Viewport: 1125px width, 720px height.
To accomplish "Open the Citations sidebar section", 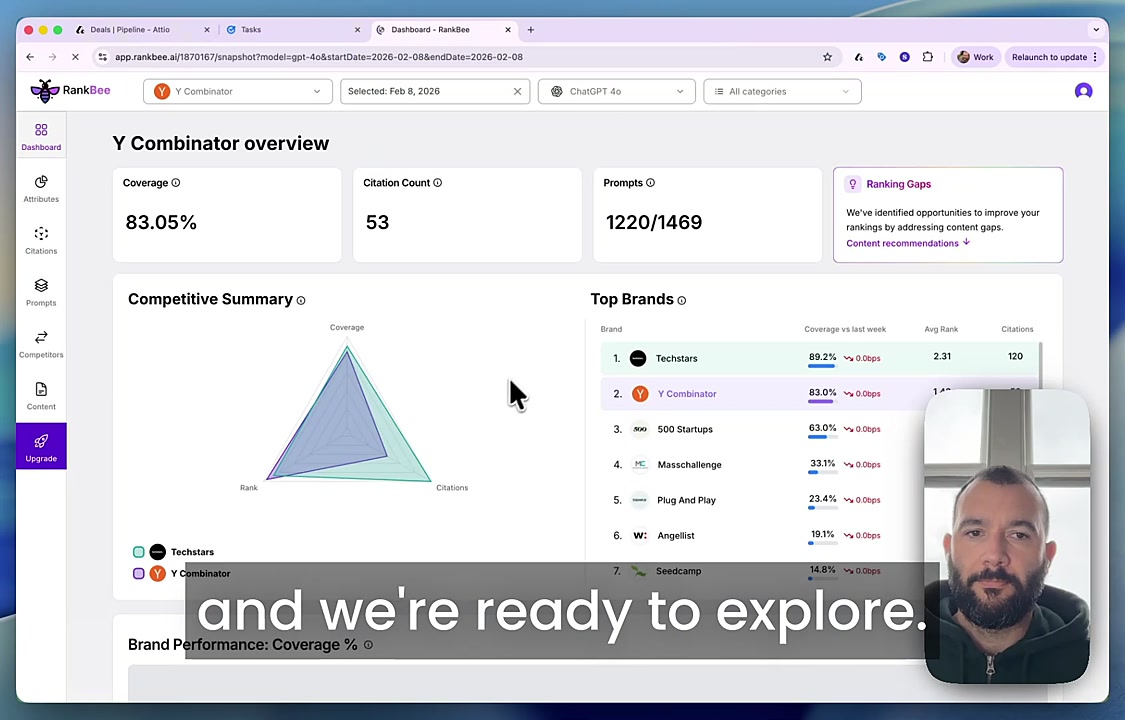I will click(x=41, y=240).
